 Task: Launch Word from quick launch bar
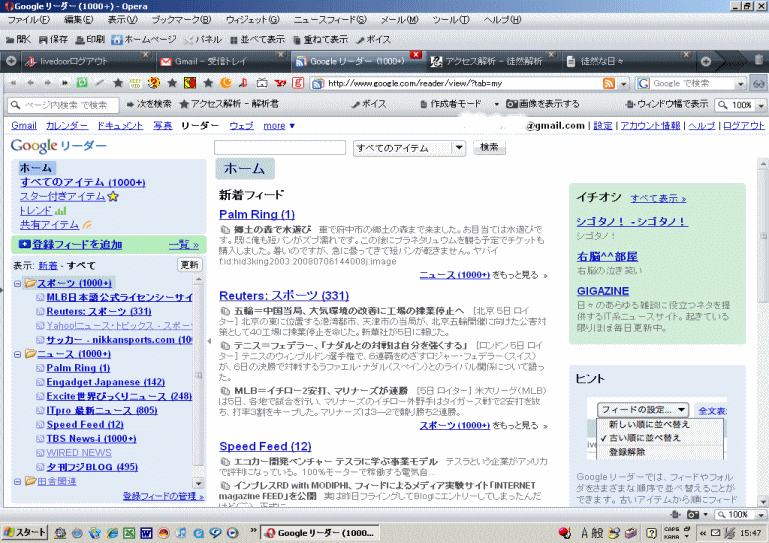pos(146,533)
